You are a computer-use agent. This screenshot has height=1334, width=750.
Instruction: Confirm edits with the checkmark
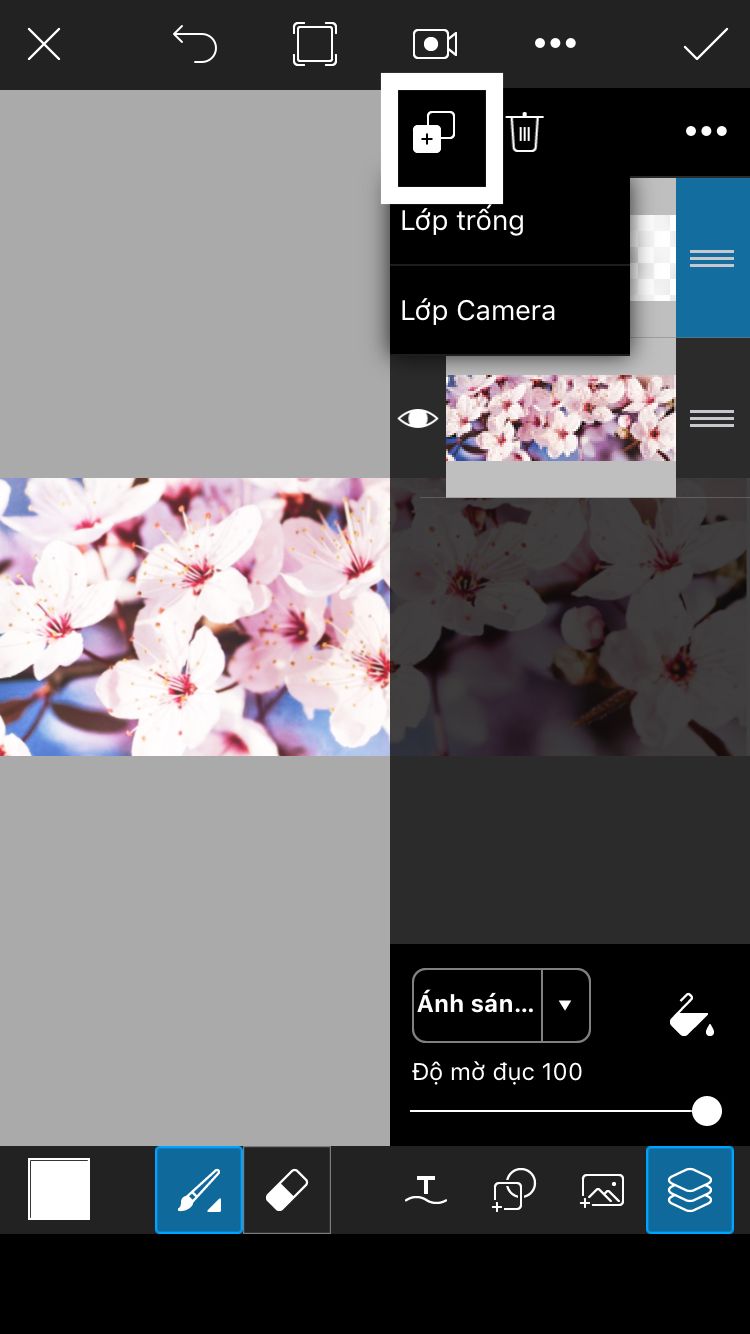(705, 44)
